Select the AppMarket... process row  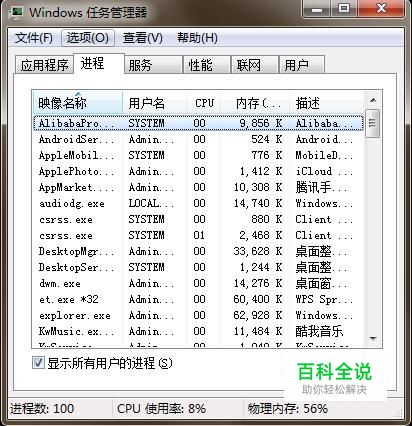(198, 187)
